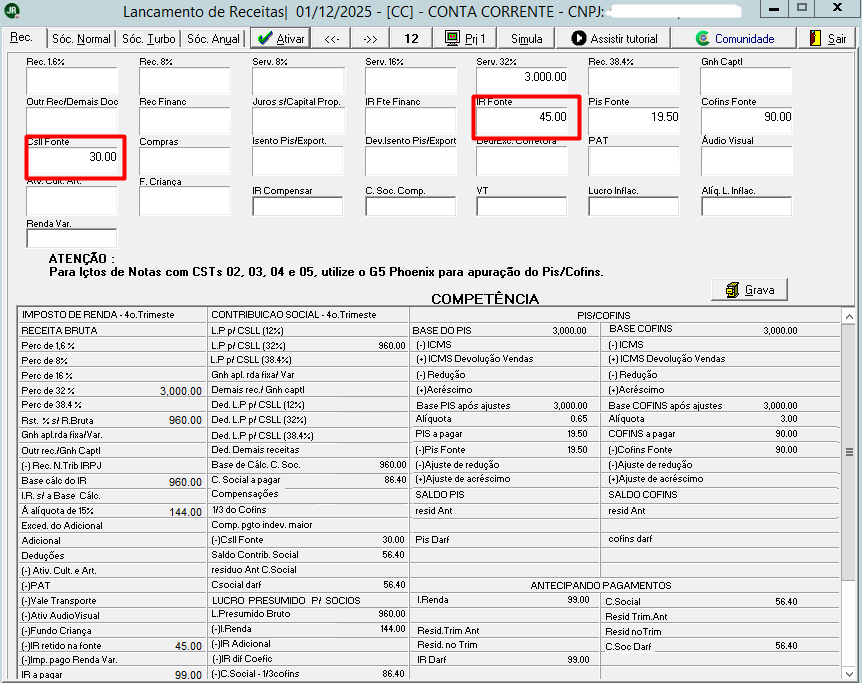The height and width of the screenshot is (683, 862).
Task: Select the 'C. Social a pagar' row
Action: [x=308, y=480]
